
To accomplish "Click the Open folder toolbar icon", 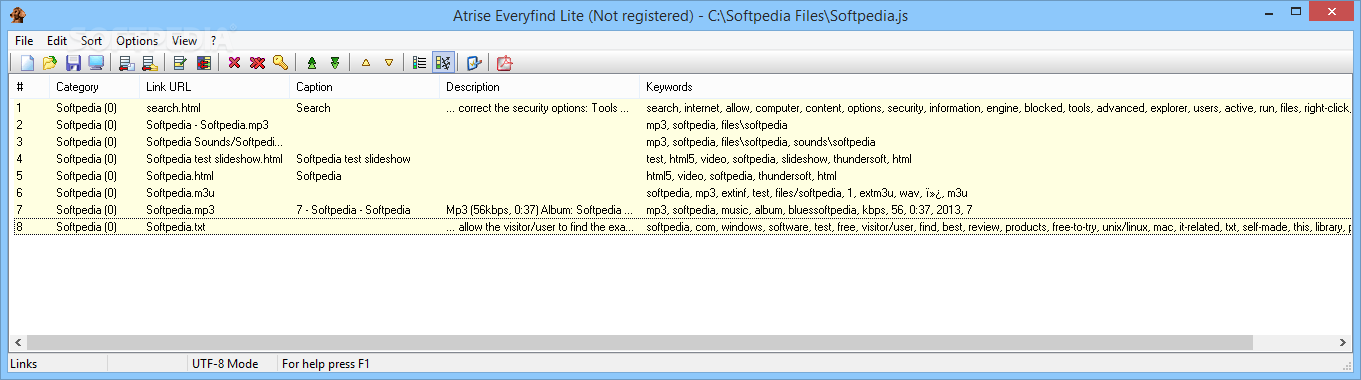I will 50,63.
